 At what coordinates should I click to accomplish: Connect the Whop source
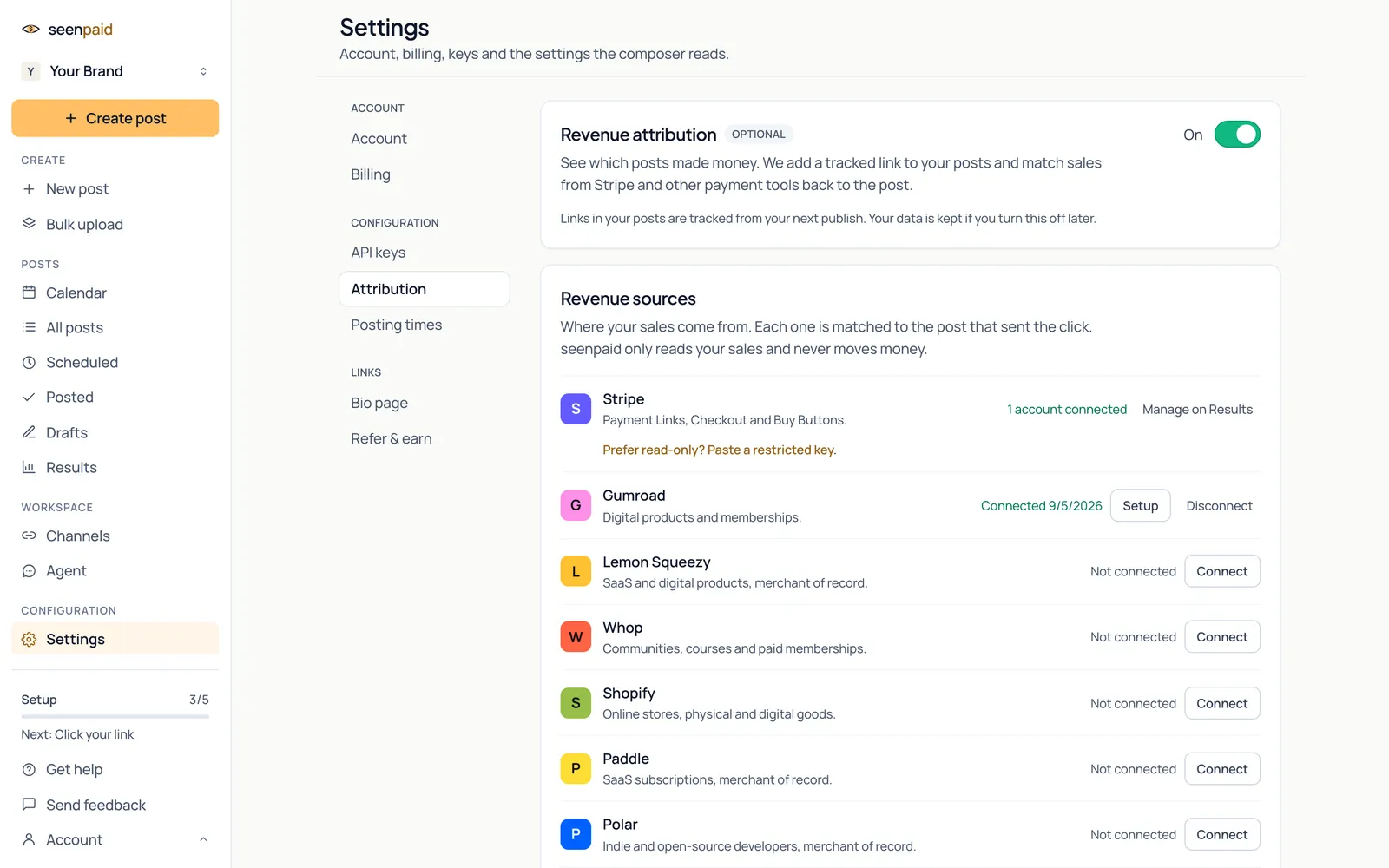click(x=1221, y=637)
